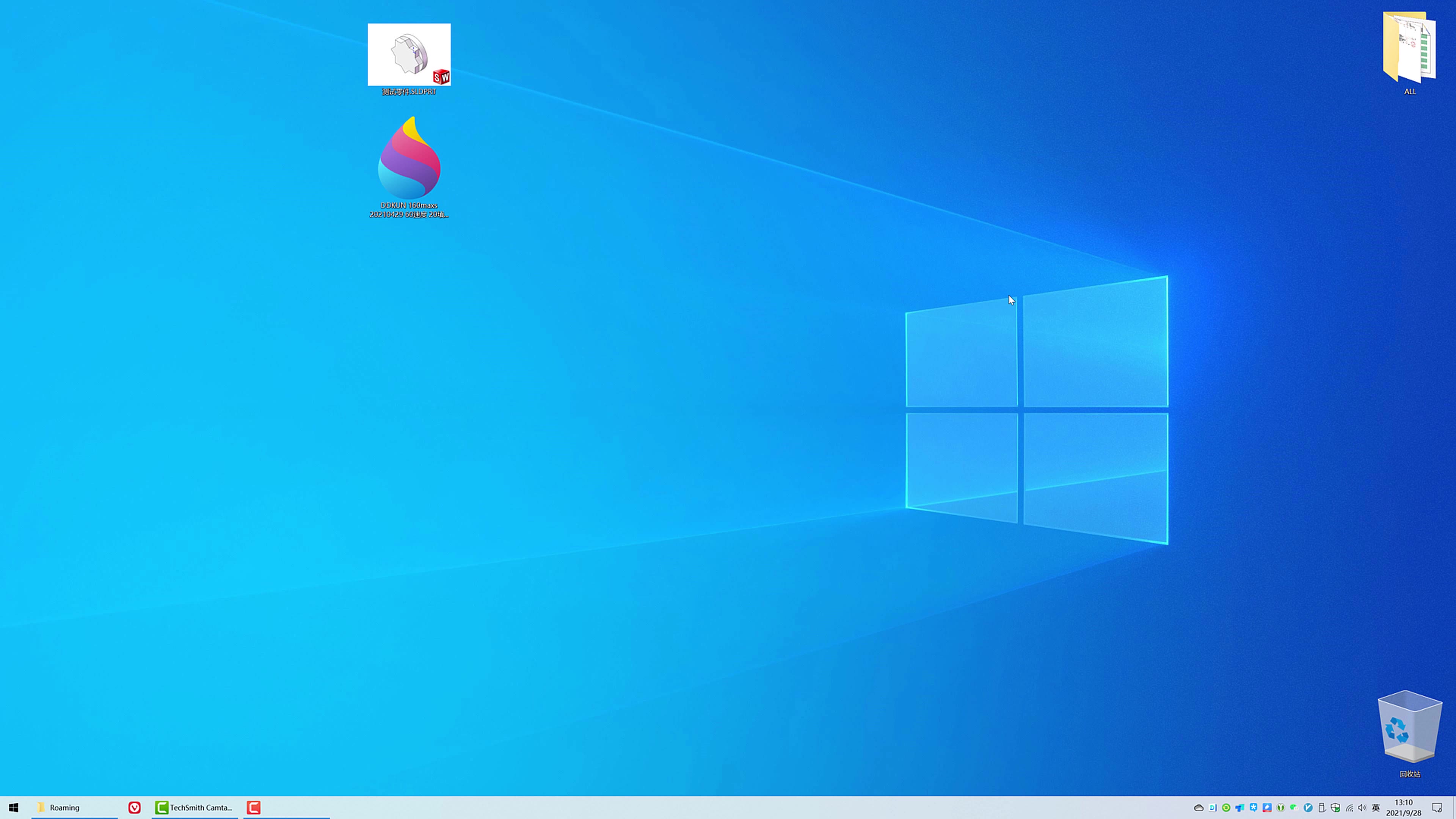This screenshot has height=819, width=1456.
Task: Open the Wi-Fi network tray icon
Action: pos(1349,808)
